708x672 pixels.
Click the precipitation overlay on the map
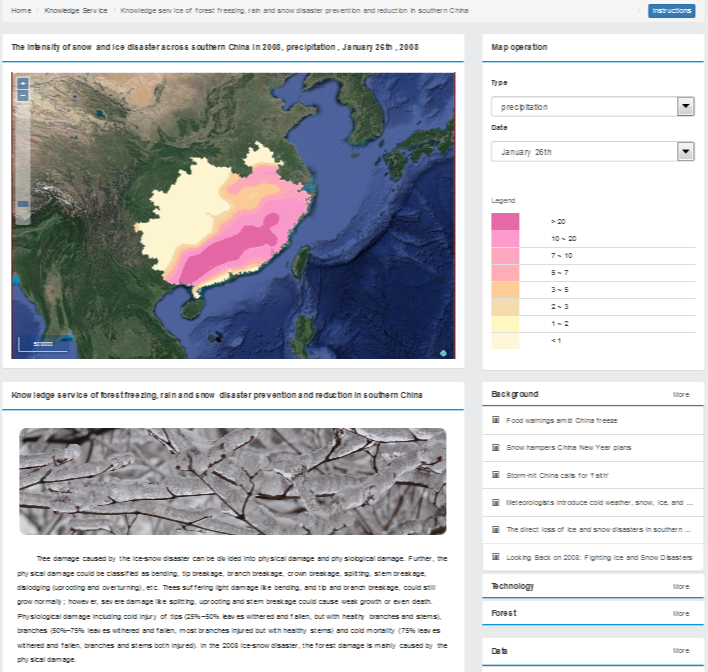click(x=226, y=221)
